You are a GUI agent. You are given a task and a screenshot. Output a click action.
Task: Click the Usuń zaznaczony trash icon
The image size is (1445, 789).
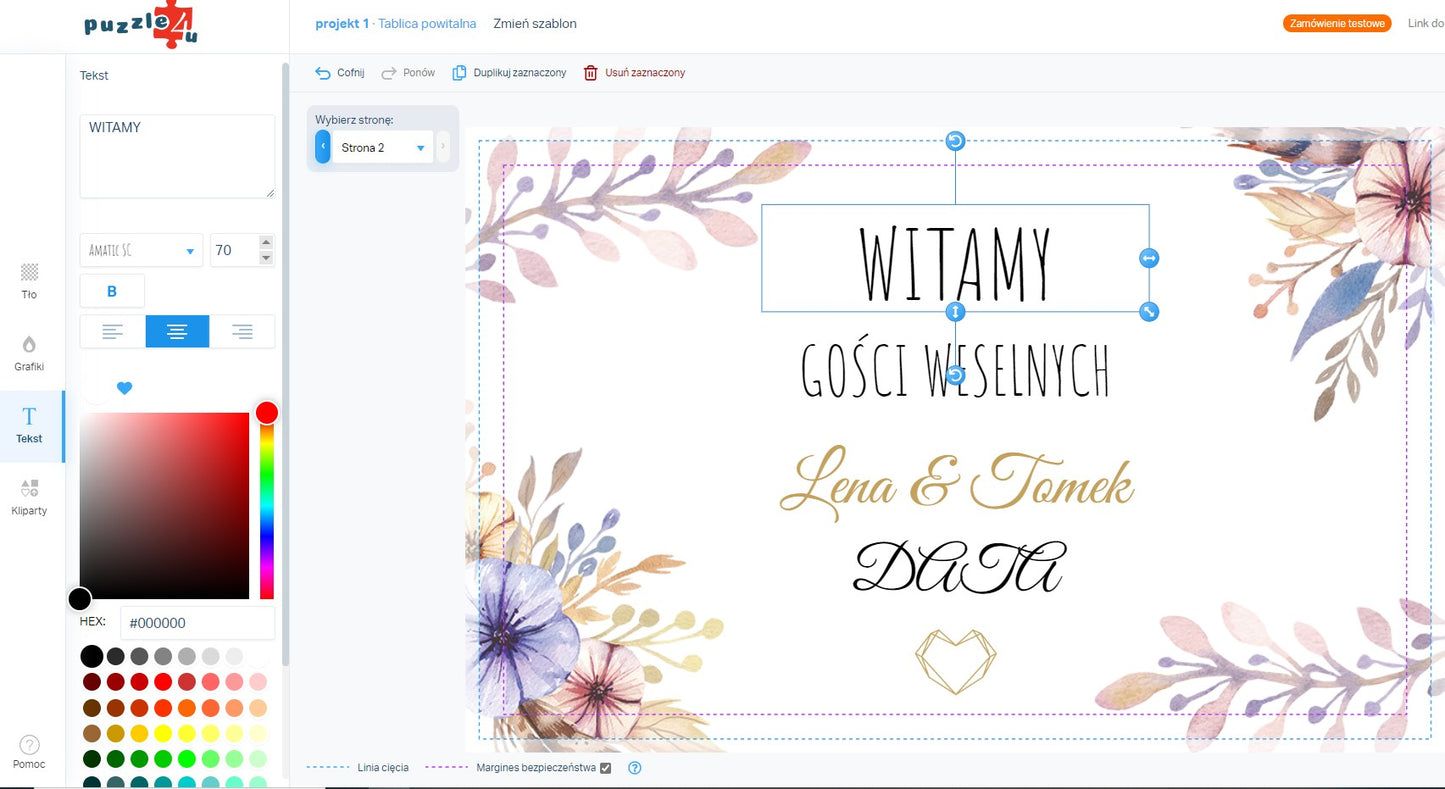coord(591,73)
